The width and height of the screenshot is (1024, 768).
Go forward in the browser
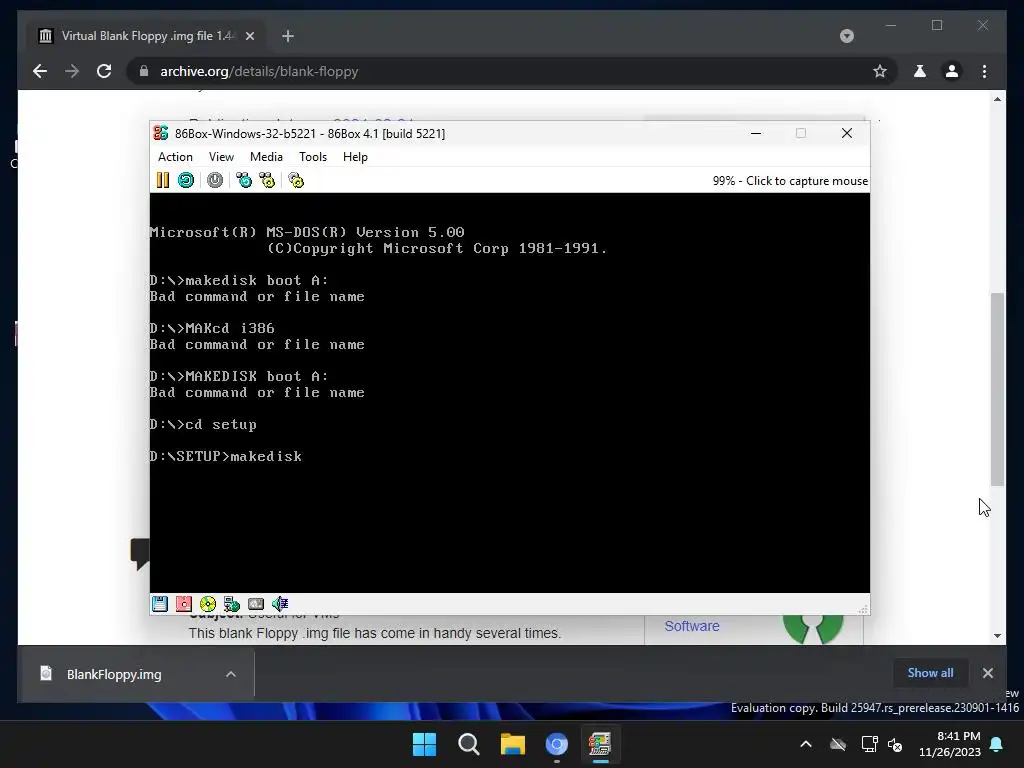[72, 71]
